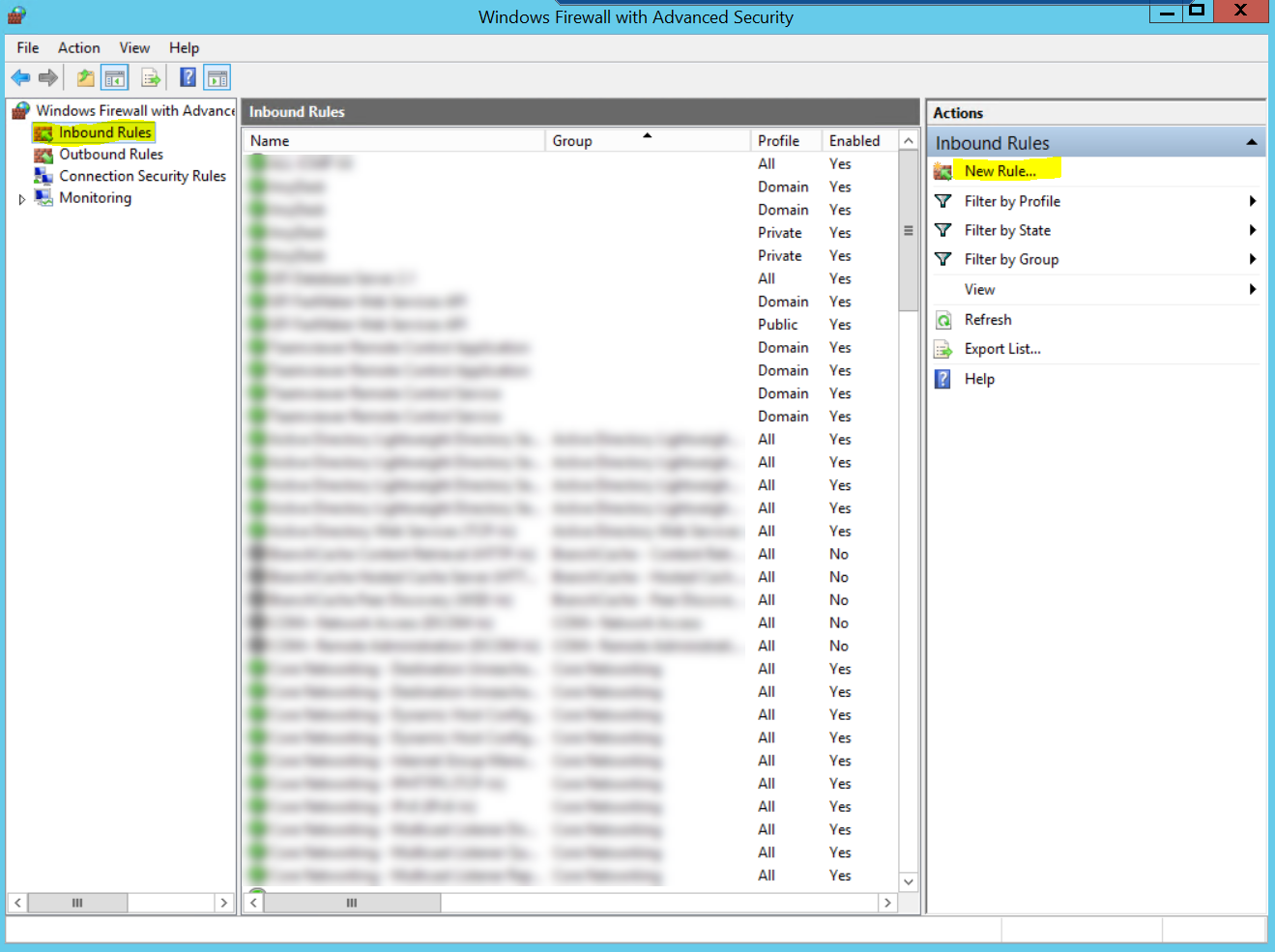1275x952 pixels.
Task: Click the Monitoring tree icon
Action: (x=43, y=197)
